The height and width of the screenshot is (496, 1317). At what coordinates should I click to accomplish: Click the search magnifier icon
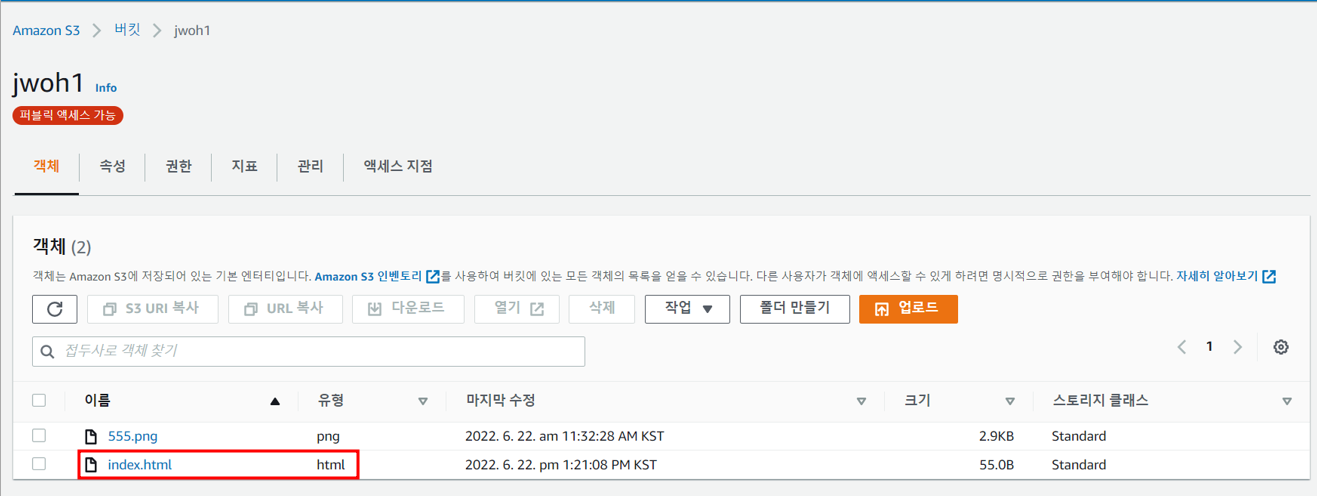point(47,352)
